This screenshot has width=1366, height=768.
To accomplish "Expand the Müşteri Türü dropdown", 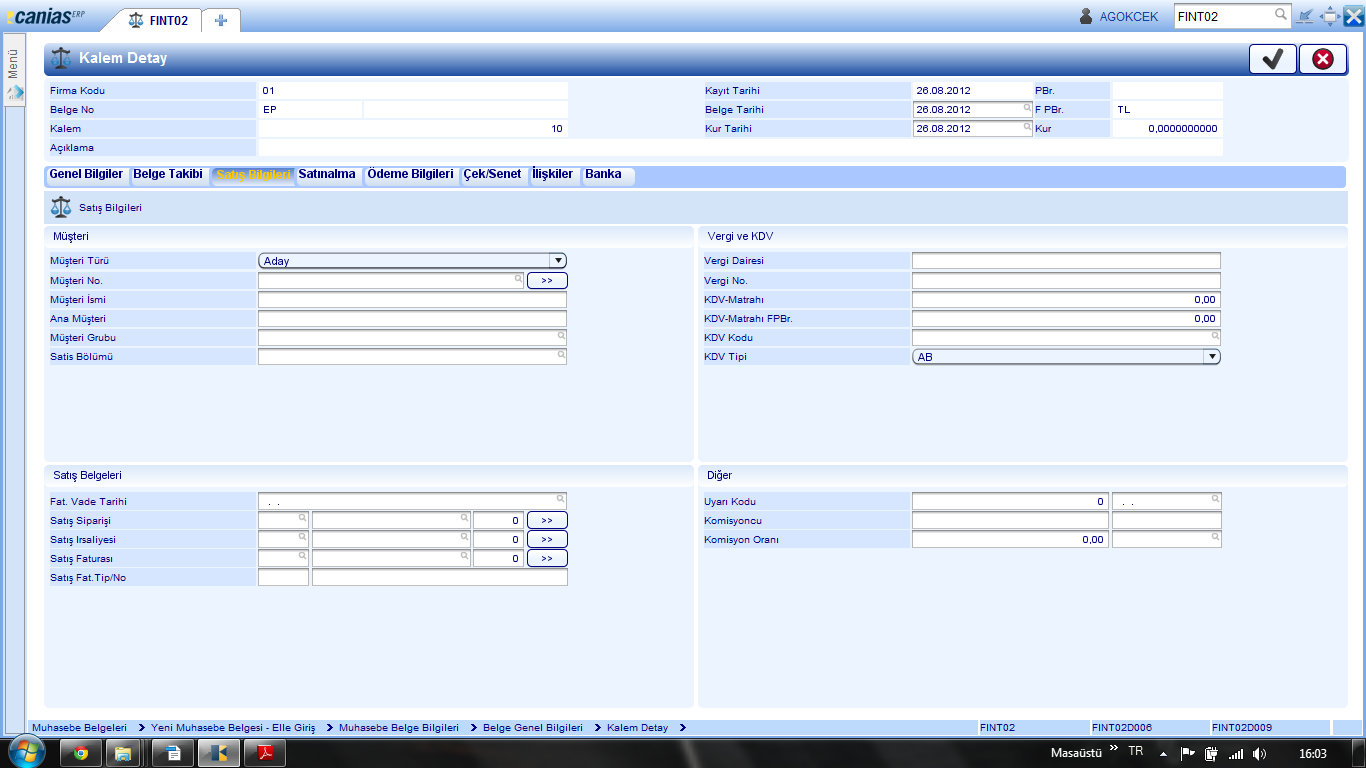I will pyautogui.click(x=558, y=261).
